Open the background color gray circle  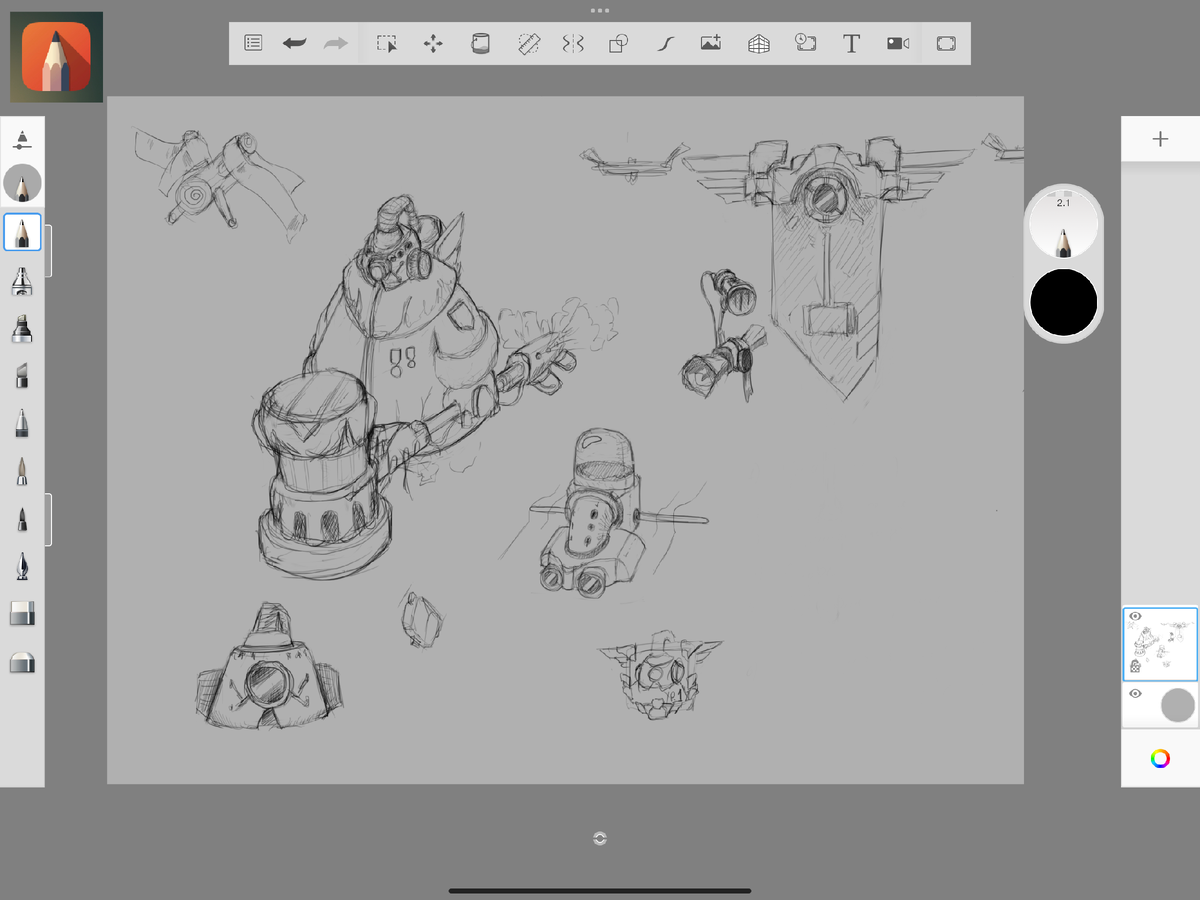1177,704
